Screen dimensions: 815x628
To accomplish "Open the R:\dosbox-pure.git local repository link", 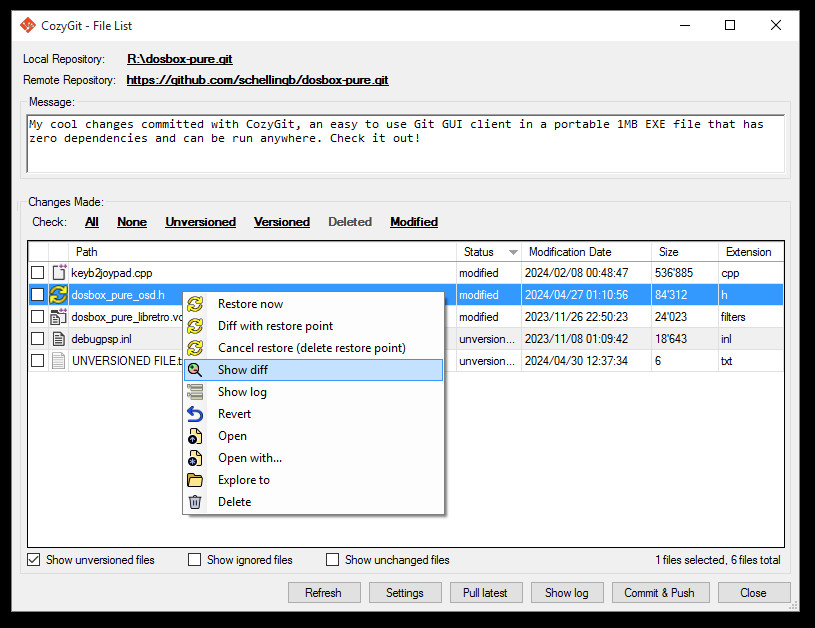I will coord(180,59).
